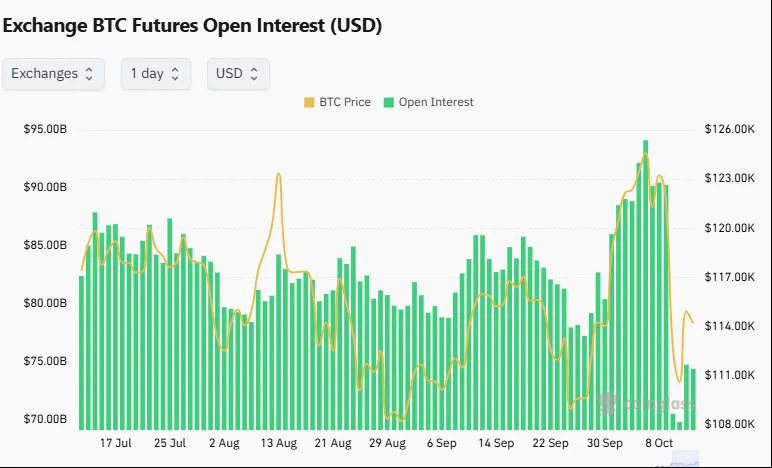772x468 pixels.
Task: Click the yellow BTC Price legend square
Action: (x=308, y=102)
